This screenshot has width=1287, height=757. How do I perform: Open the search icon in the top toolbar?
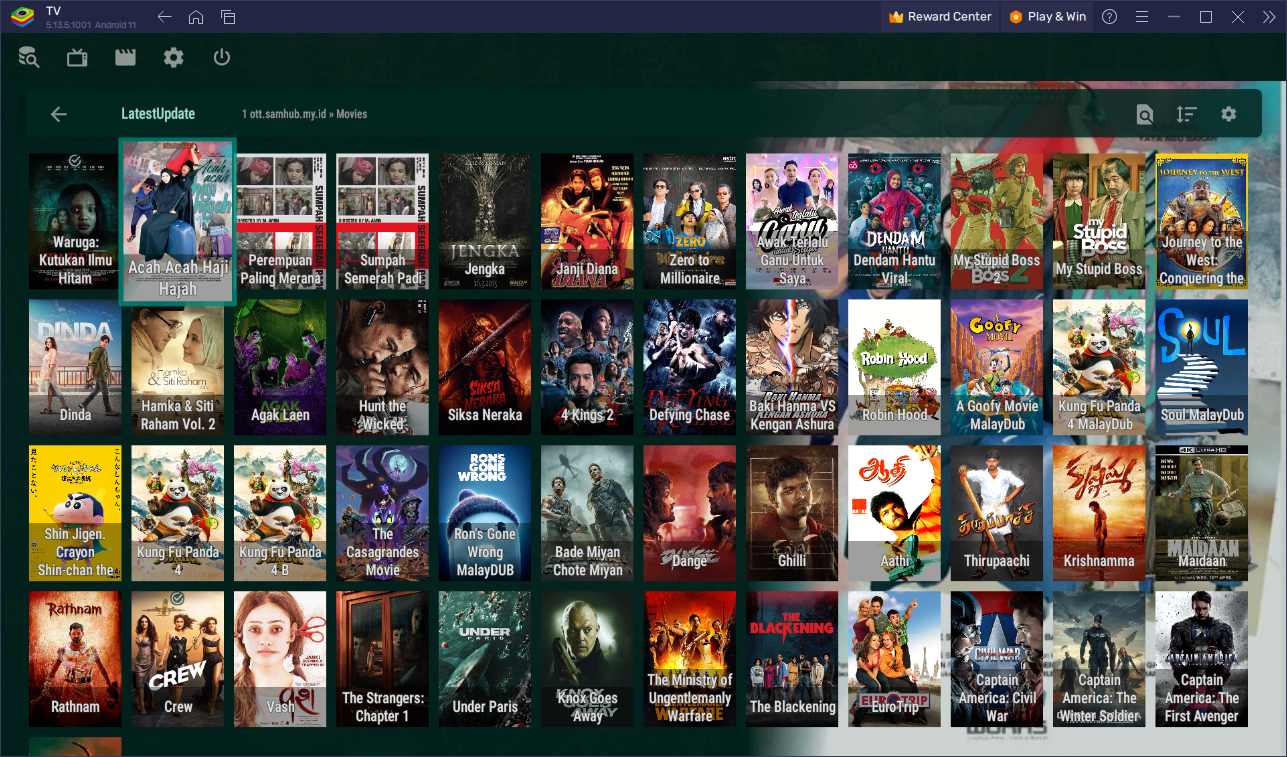tap(29, 58)
